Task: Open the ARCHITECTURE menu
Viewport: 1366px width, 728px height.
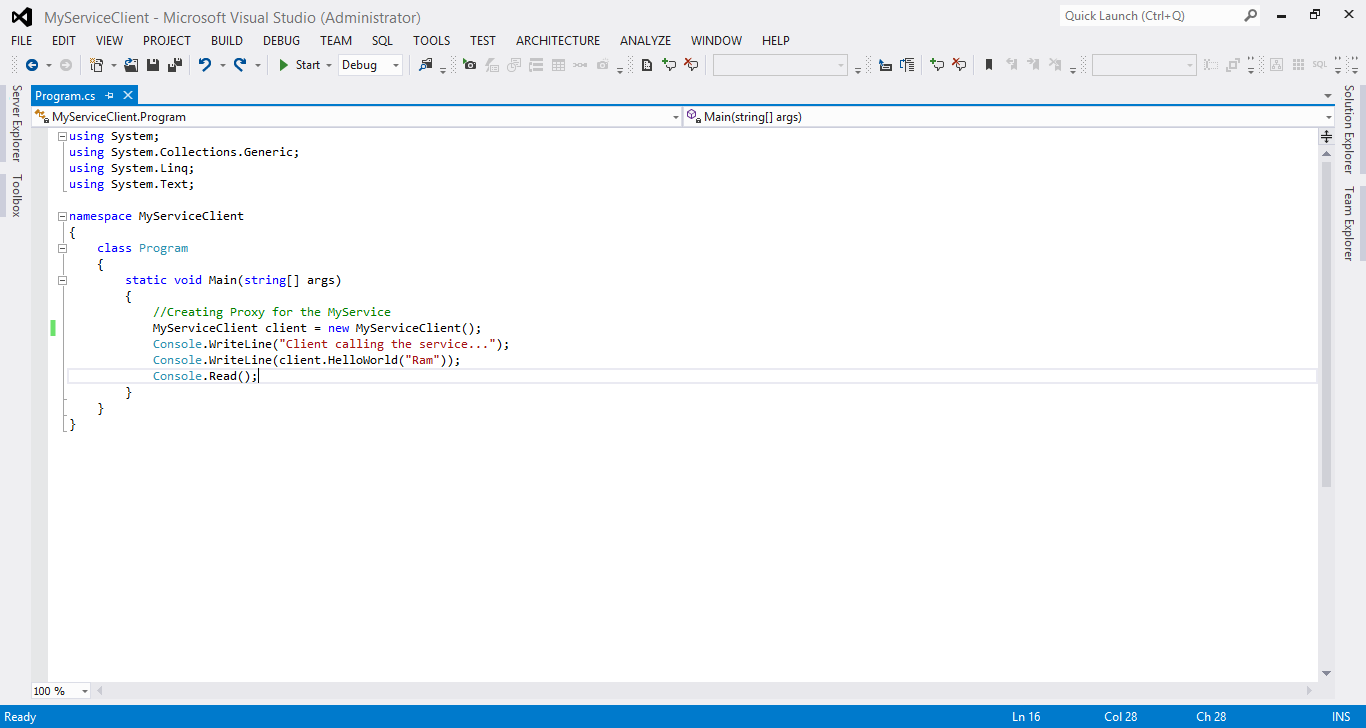Action: (x=558, y=41)
